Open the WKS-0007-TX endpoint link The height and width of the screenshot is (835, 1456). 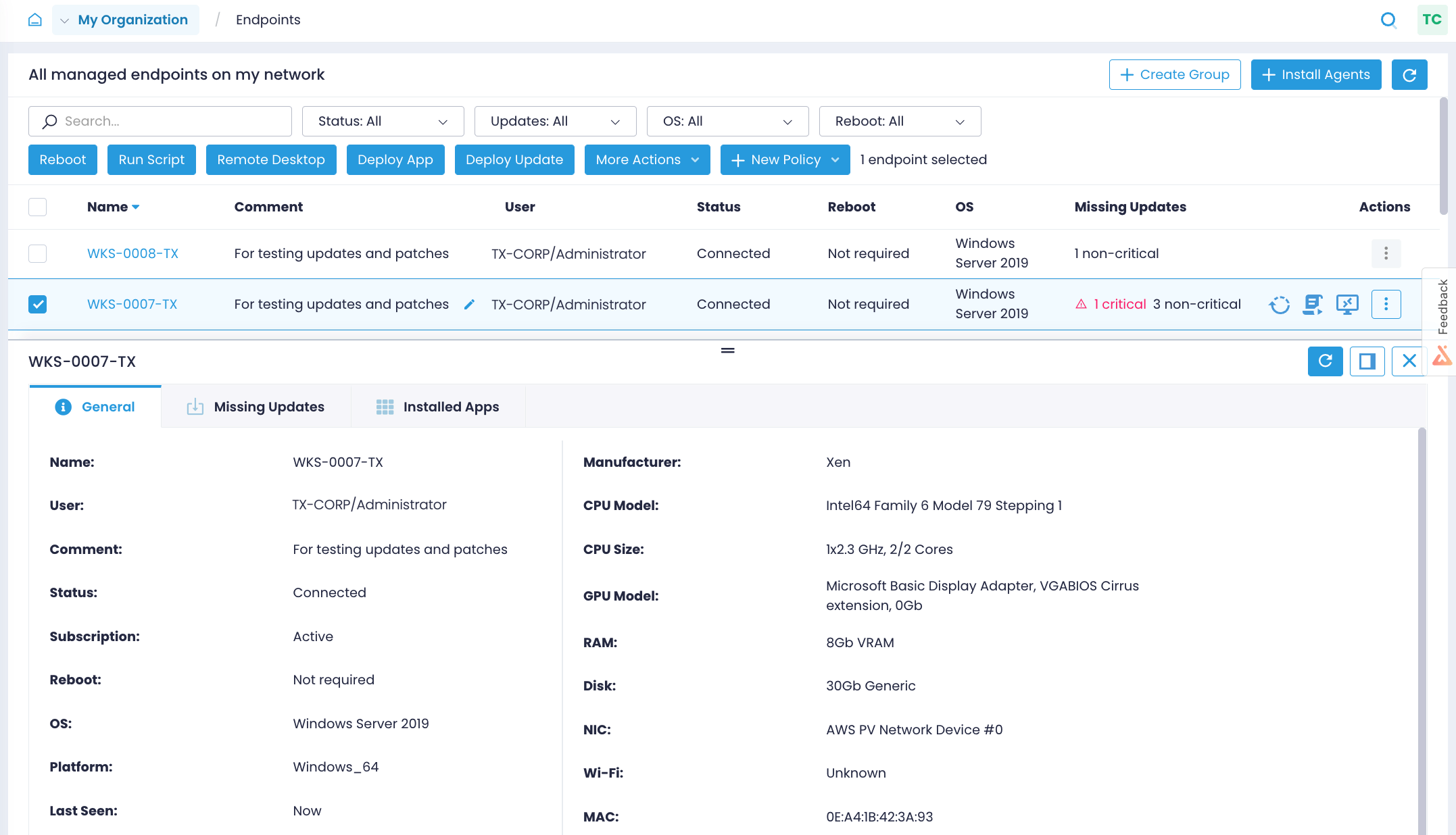[132, 305]
